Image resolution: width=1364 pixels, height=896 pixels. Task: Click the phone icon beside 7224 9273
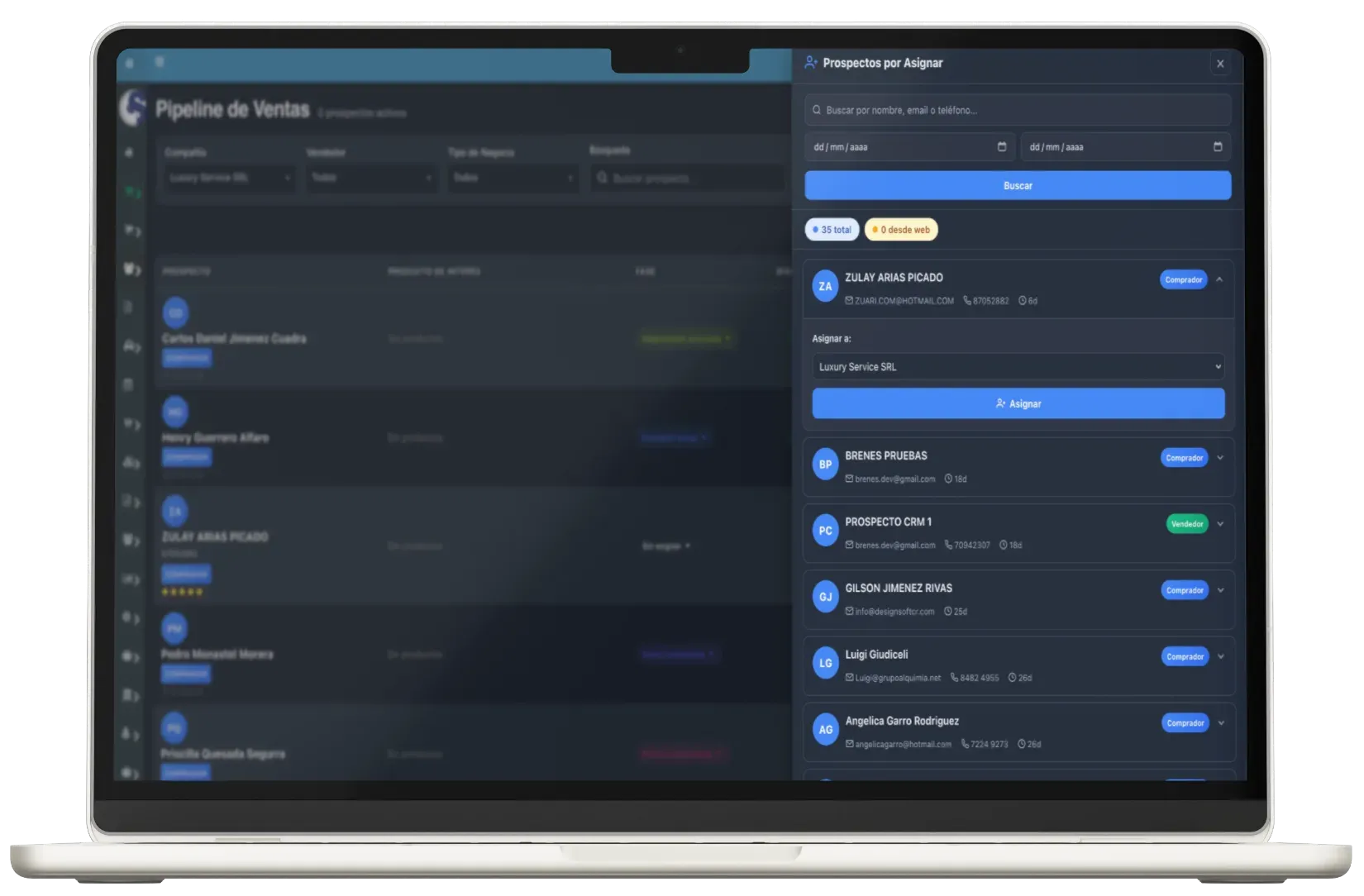click(965, 744)
